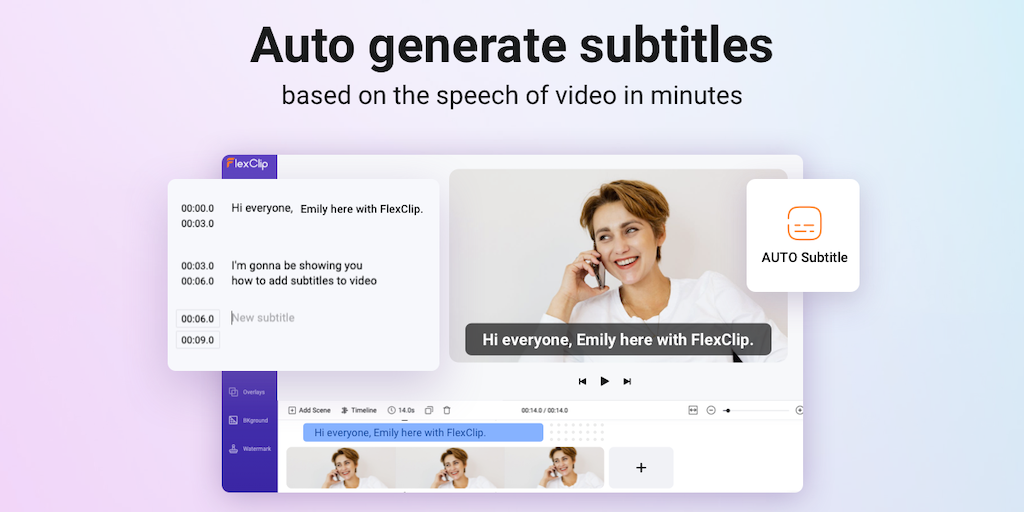Screen dimensions: 1024x512
Task: Select the last video thumbnail on the timeline
Action: click(554, 468)
